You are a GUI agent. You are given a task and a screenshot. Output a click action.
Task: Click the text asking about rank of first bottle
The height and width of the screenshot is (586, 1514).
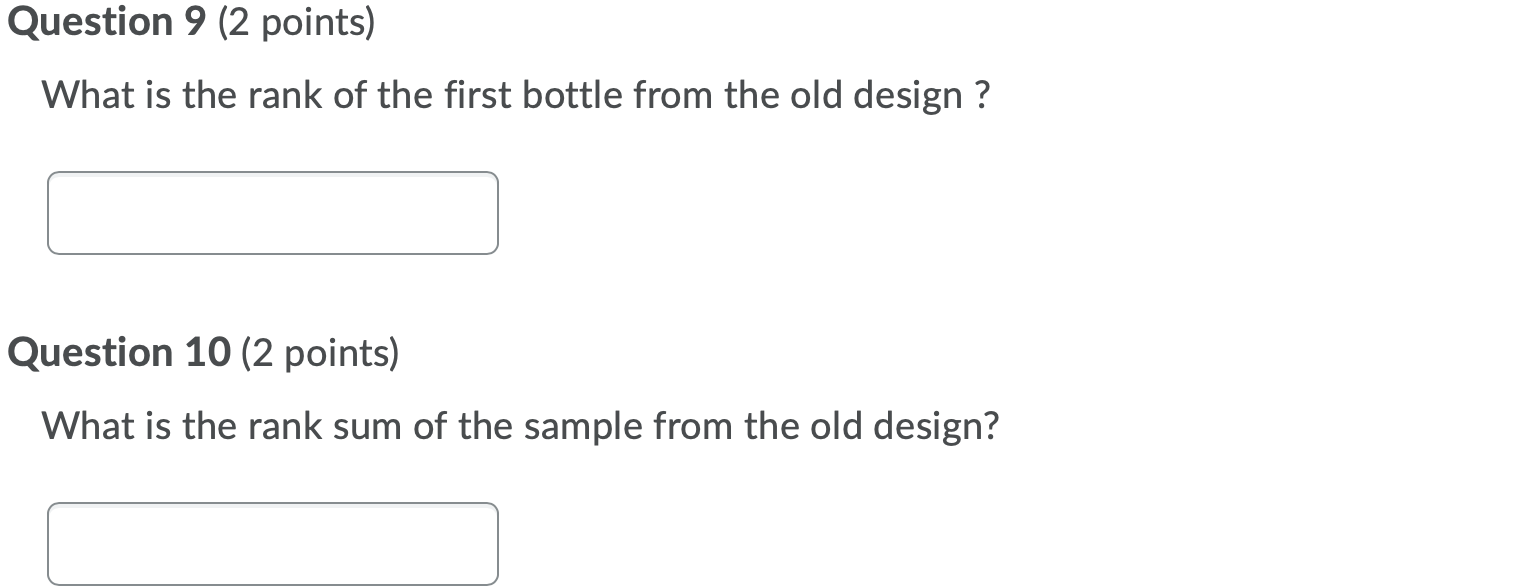click(515, 95)
